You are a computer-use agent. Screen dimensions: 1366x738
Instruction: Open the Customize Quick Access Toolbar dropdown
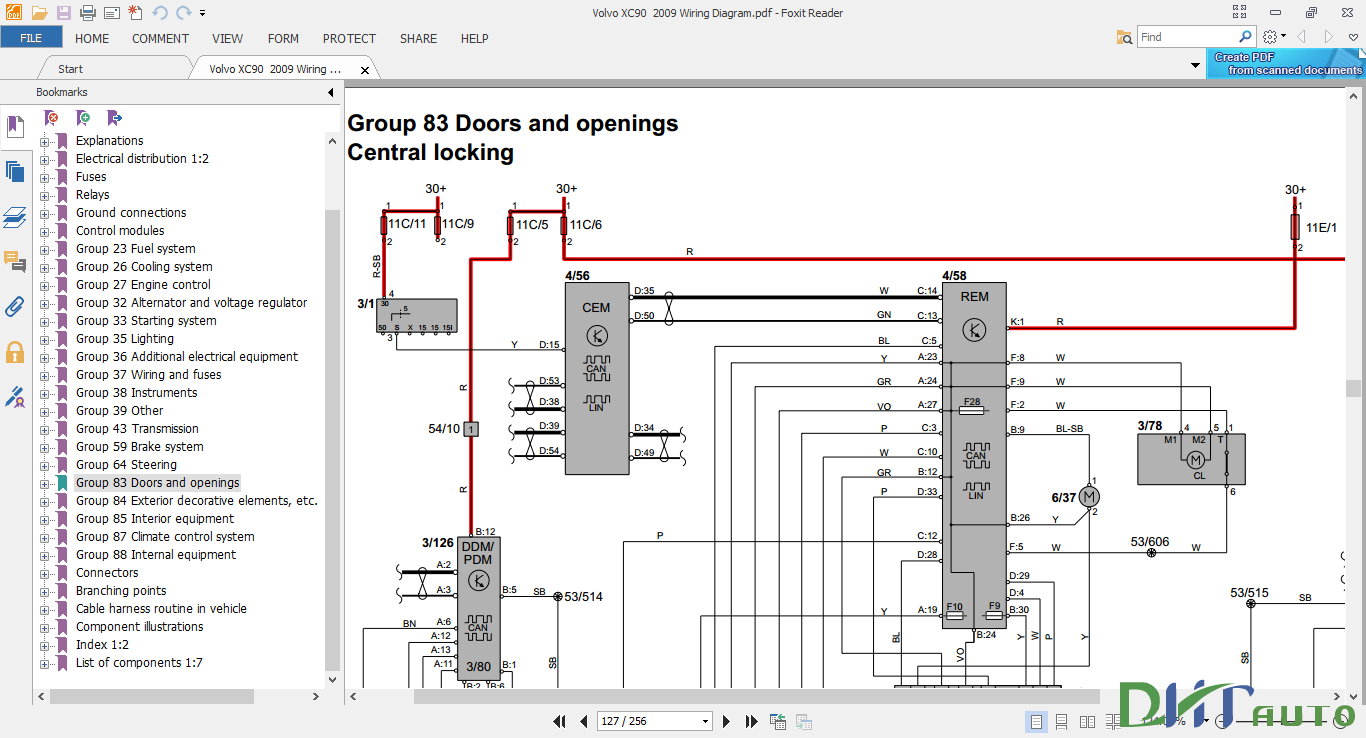(x=203, y=13)
